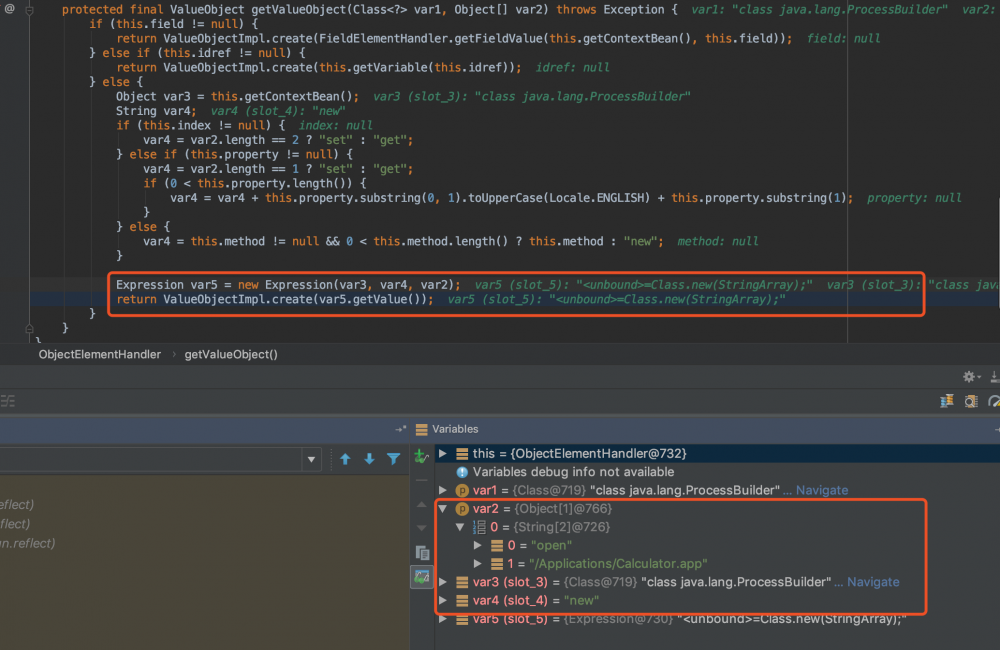
Task: Click Navigate link on the var1 row
Action: pyautogui.click(x=821, y=491)
